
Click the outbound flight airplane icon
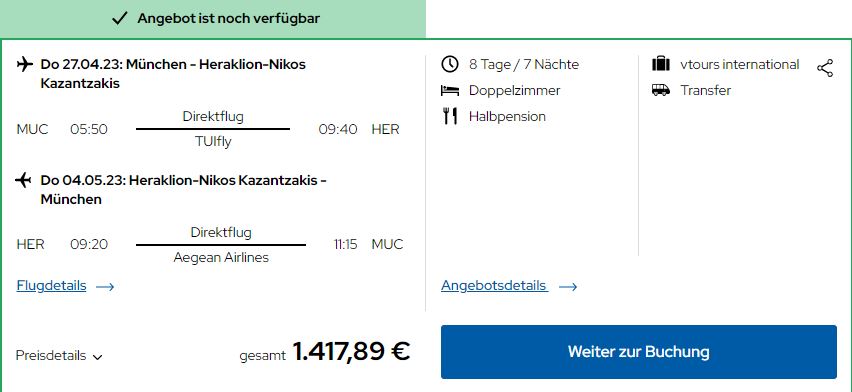click(x=24, y=65)
